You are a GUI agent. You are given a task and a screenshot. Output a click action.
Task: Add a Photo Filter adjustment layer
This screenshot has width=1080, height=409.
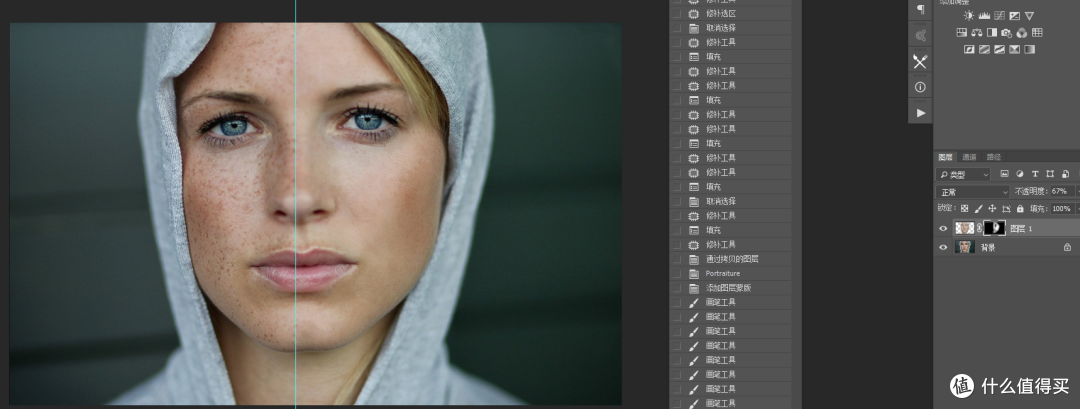click(1006, 32)
